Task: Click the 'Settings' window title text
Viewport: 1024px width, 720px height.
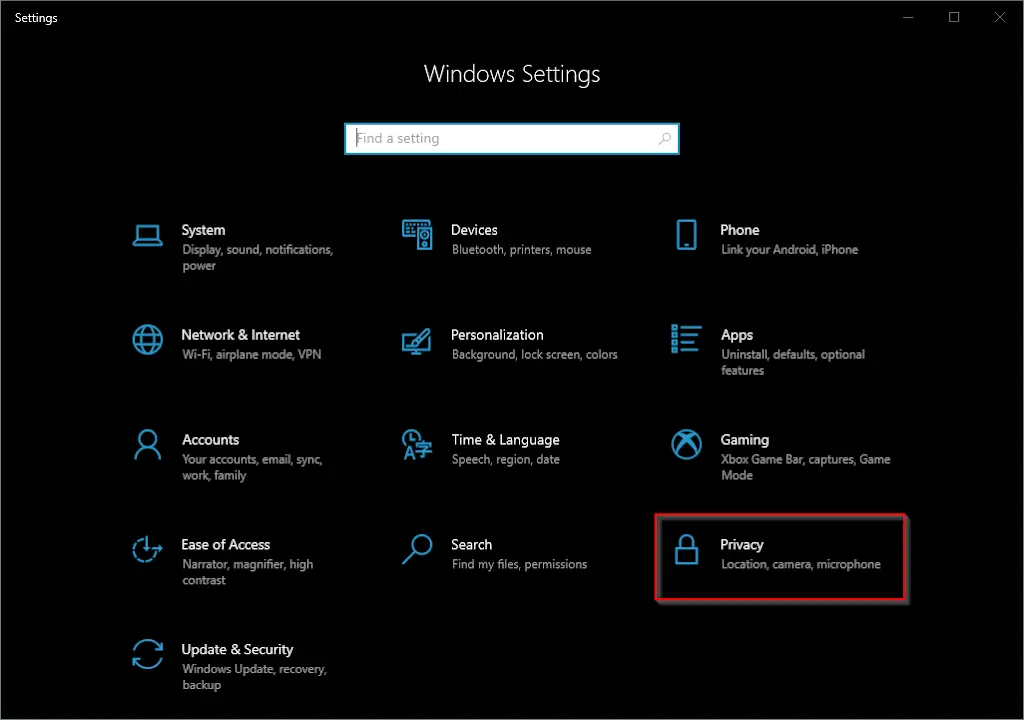Action: (36, 18)
